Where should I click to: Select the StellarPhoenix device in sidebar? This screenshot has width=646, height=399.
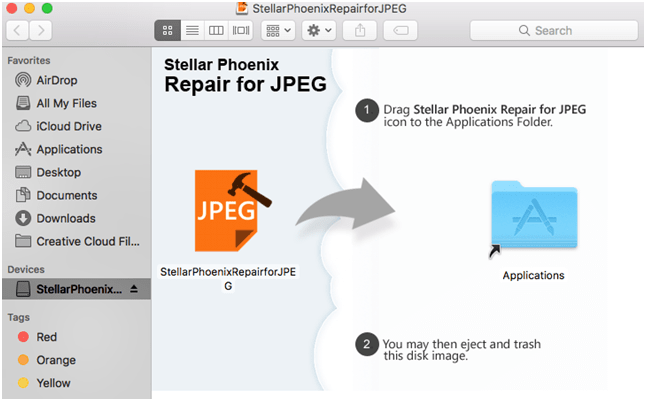76,289
